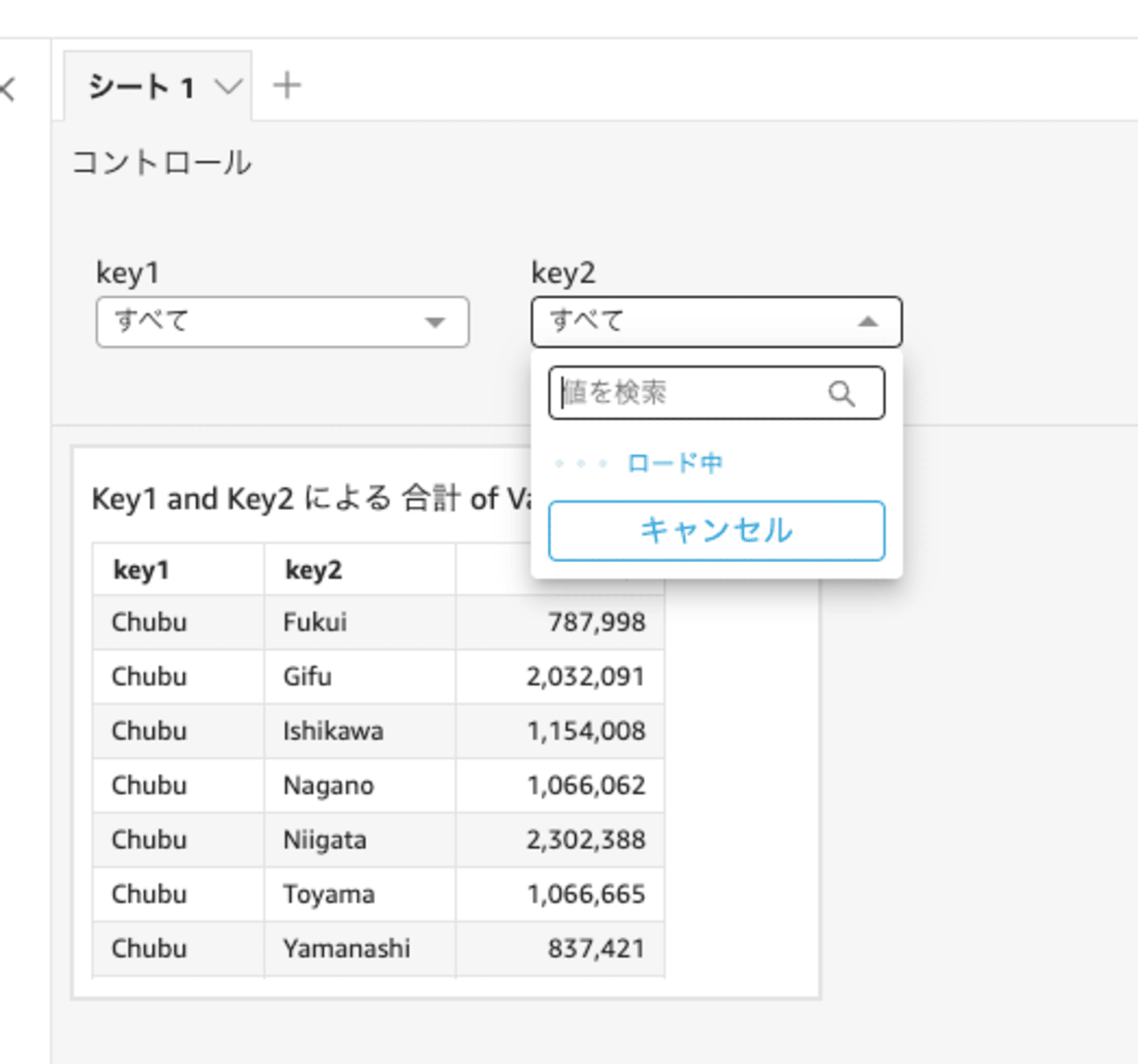Click the コントロール section header
Viewport: 1138px width, 1064px height.
point(162,163)
